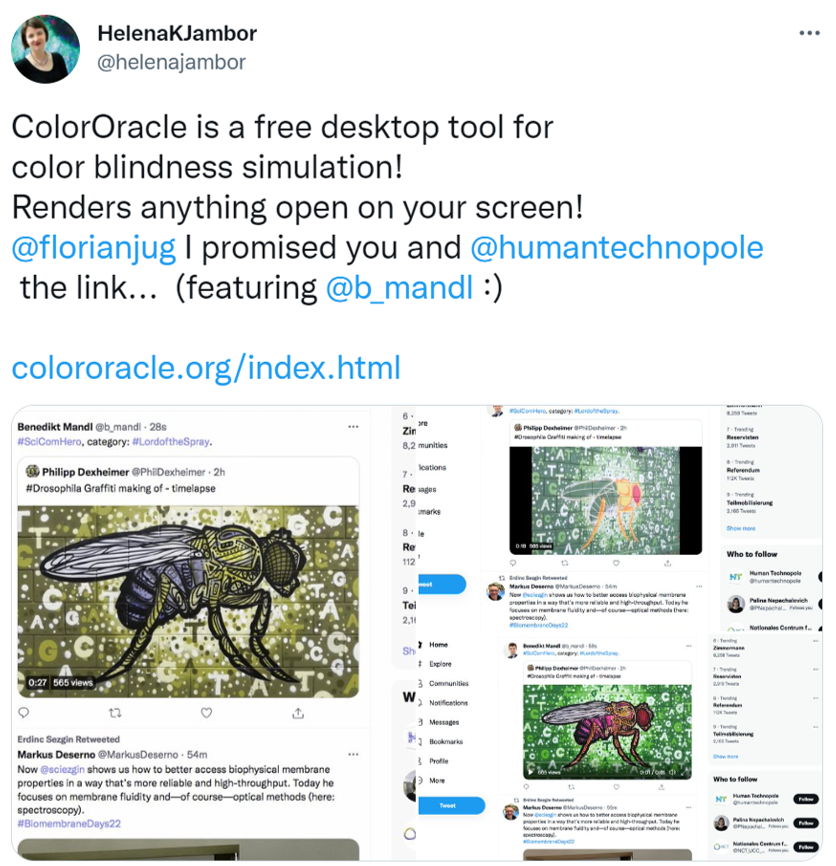This screenshot has width=836, height=866.
Task: Click the #BiomembraneDays22 hashtag
Action: [x=69, y=823]
